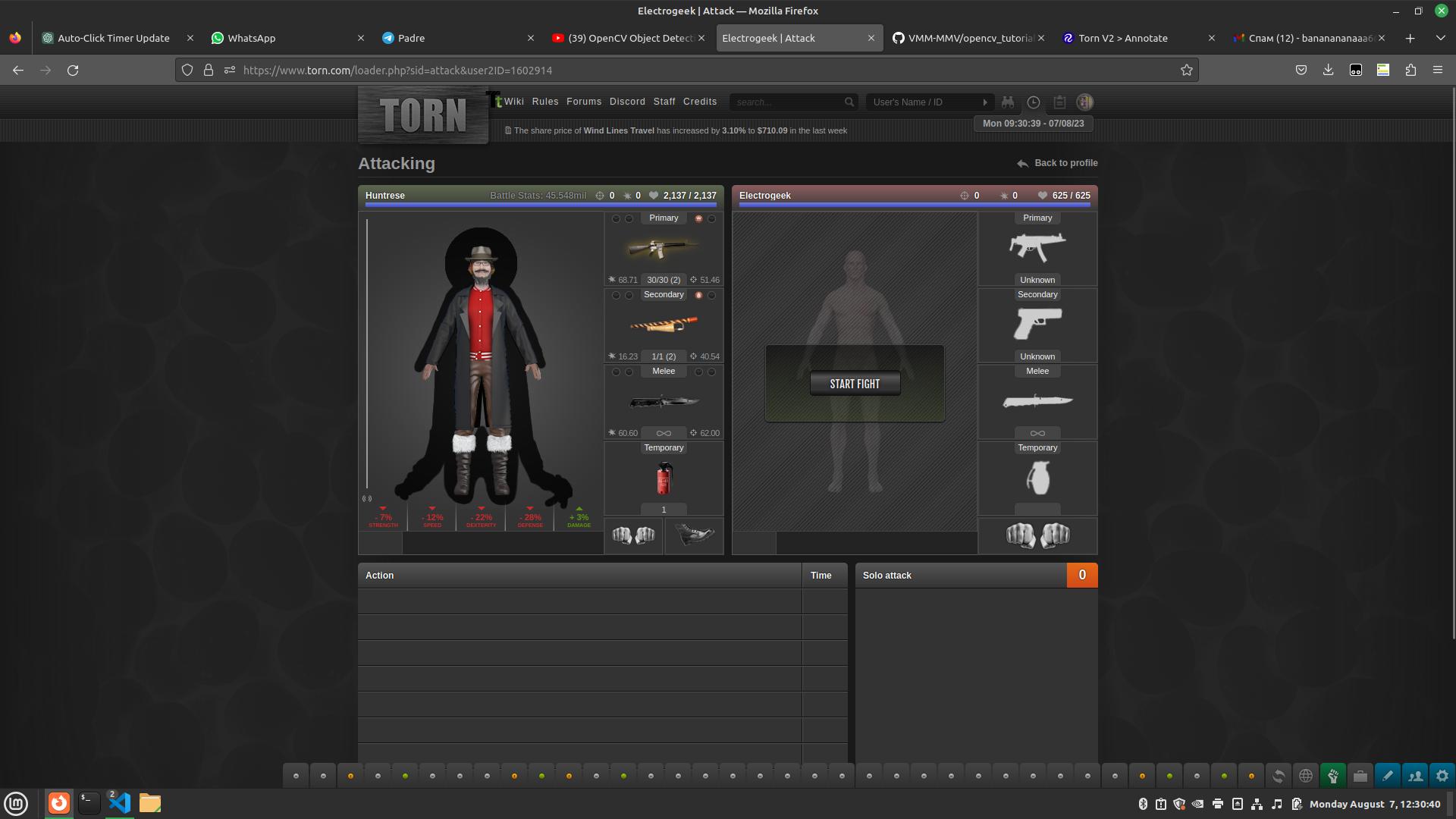This screenshot has height=819, width=1456.
Task: Select Huntrese's red Temporary canister item
Action: [664, 478]
